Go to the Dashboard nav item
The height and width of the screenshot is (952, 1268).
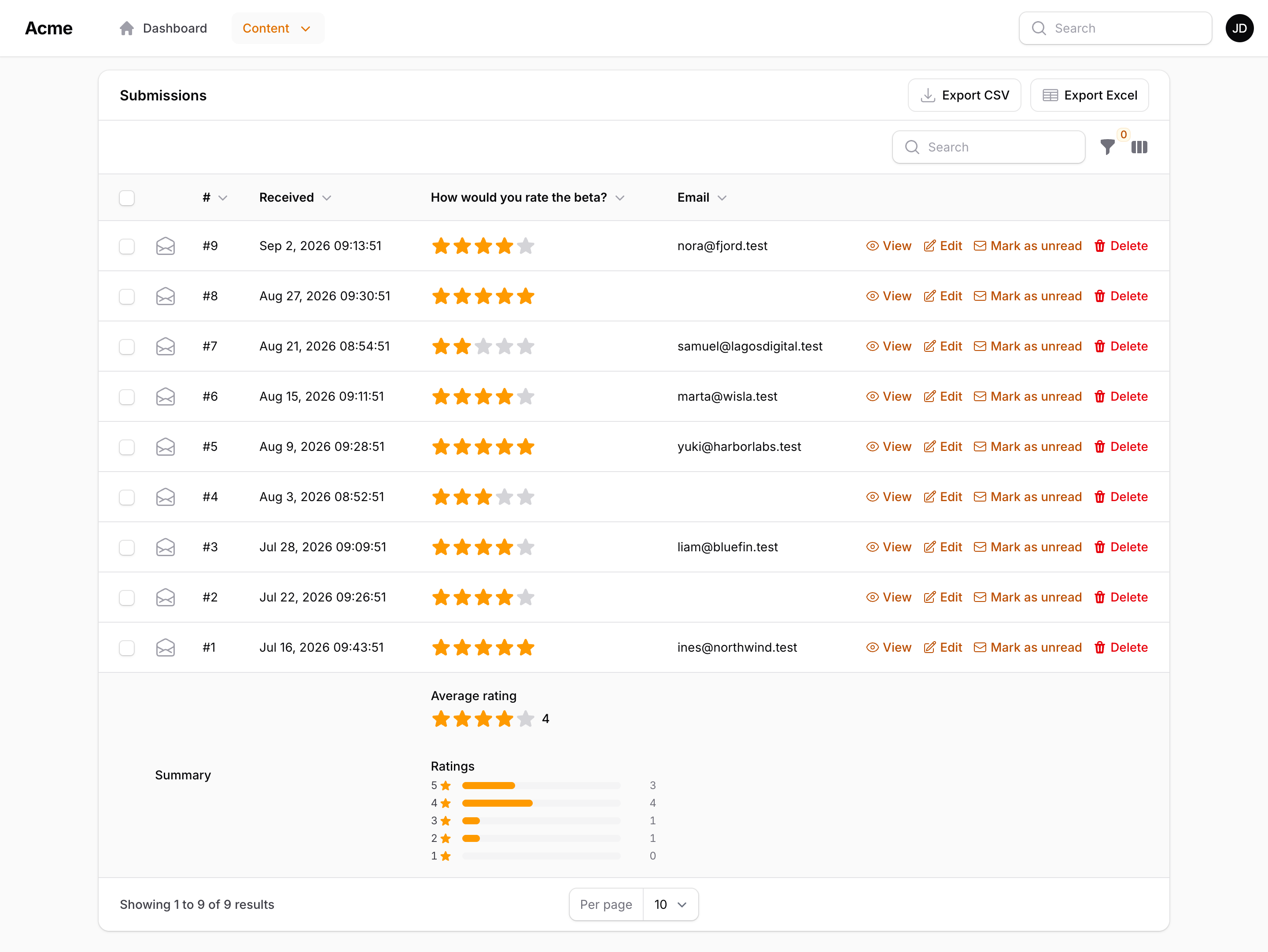(x=163, y=28)
